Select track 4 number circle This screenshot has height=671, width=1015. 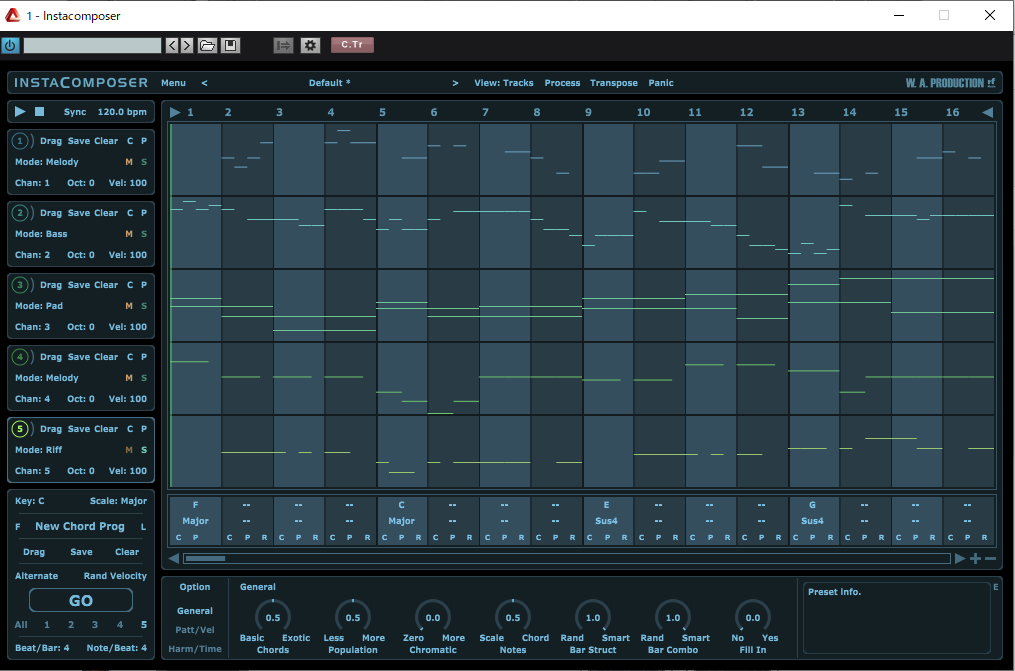click(x=20, y=357)
